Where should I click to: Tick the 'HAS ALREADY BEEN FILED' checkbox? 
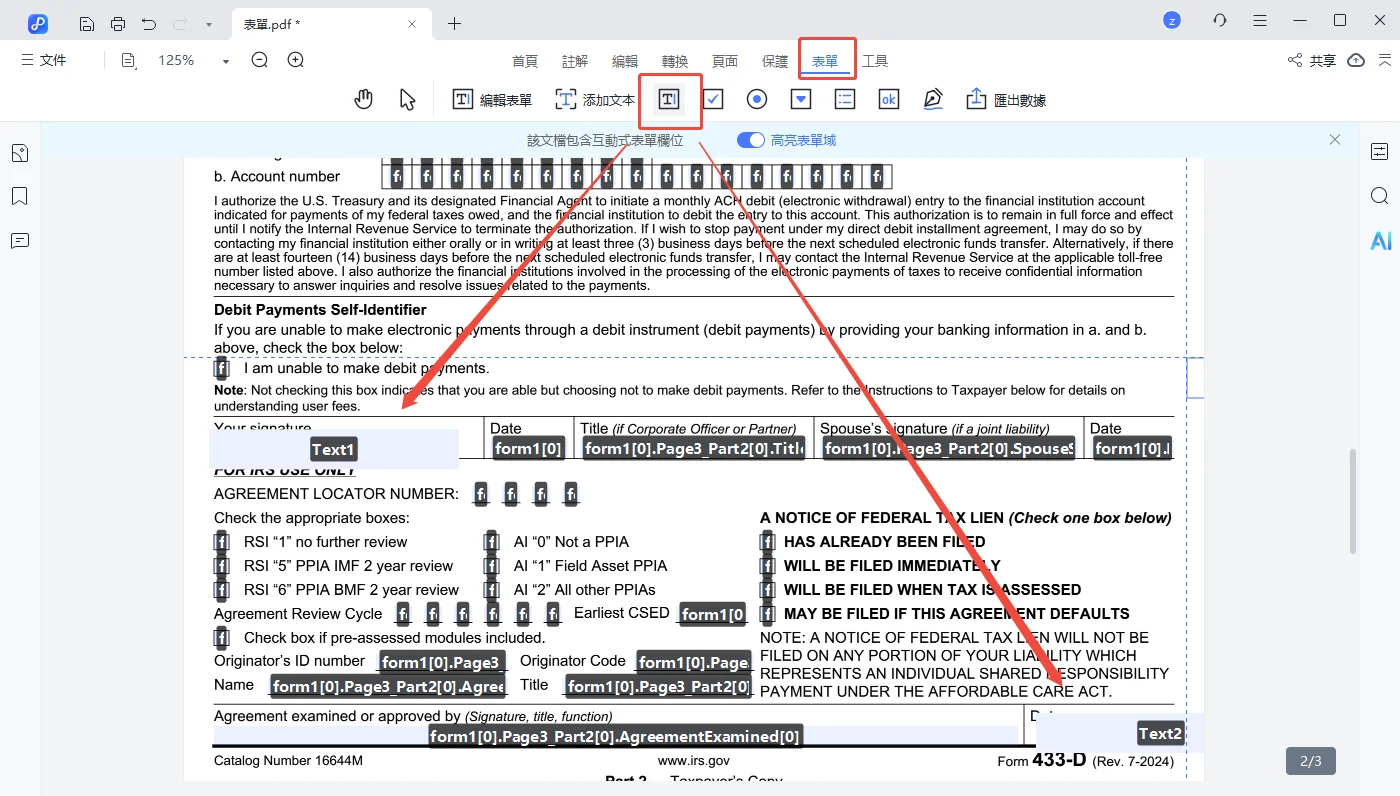click(767, 542)
